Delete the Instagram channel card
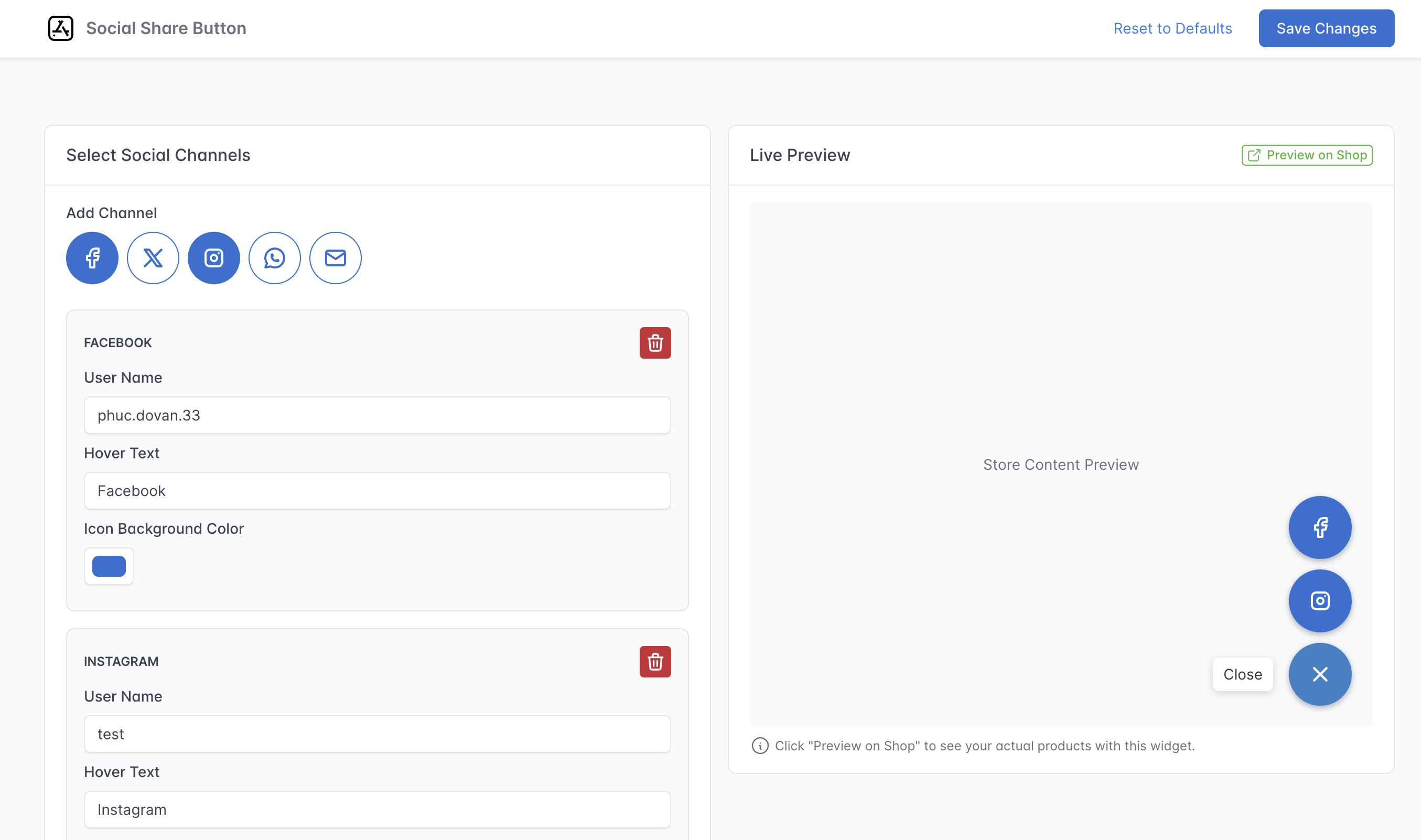 (655, 662)
